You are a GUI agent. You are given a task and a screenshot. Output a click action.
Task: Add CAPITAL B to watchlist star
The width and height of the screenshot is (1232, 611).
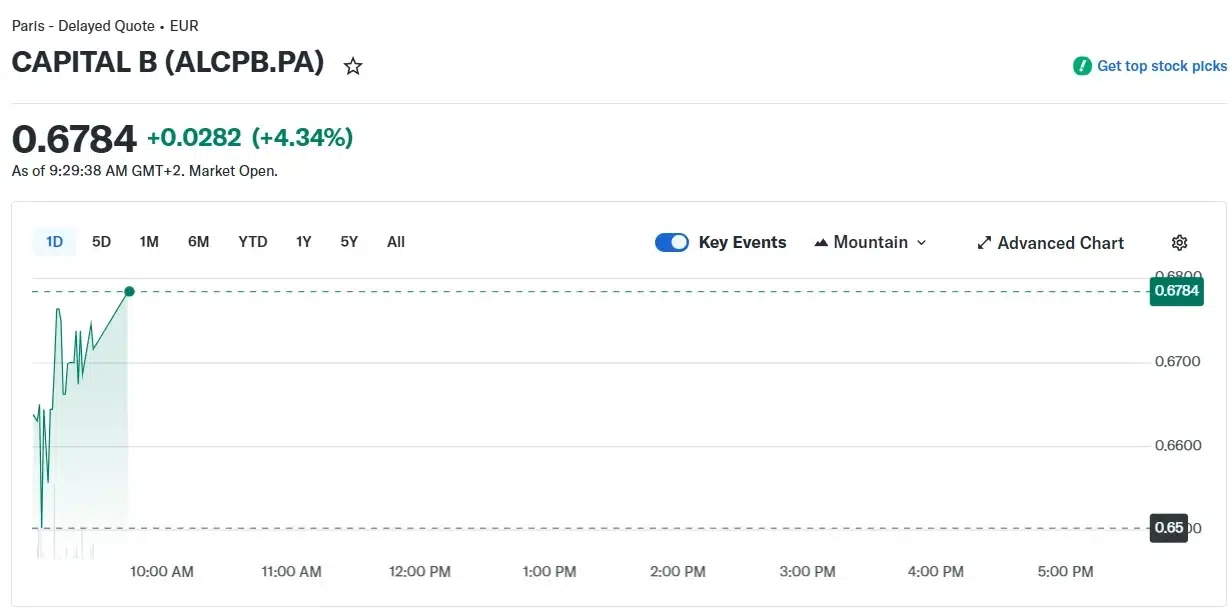click(353, 67)
